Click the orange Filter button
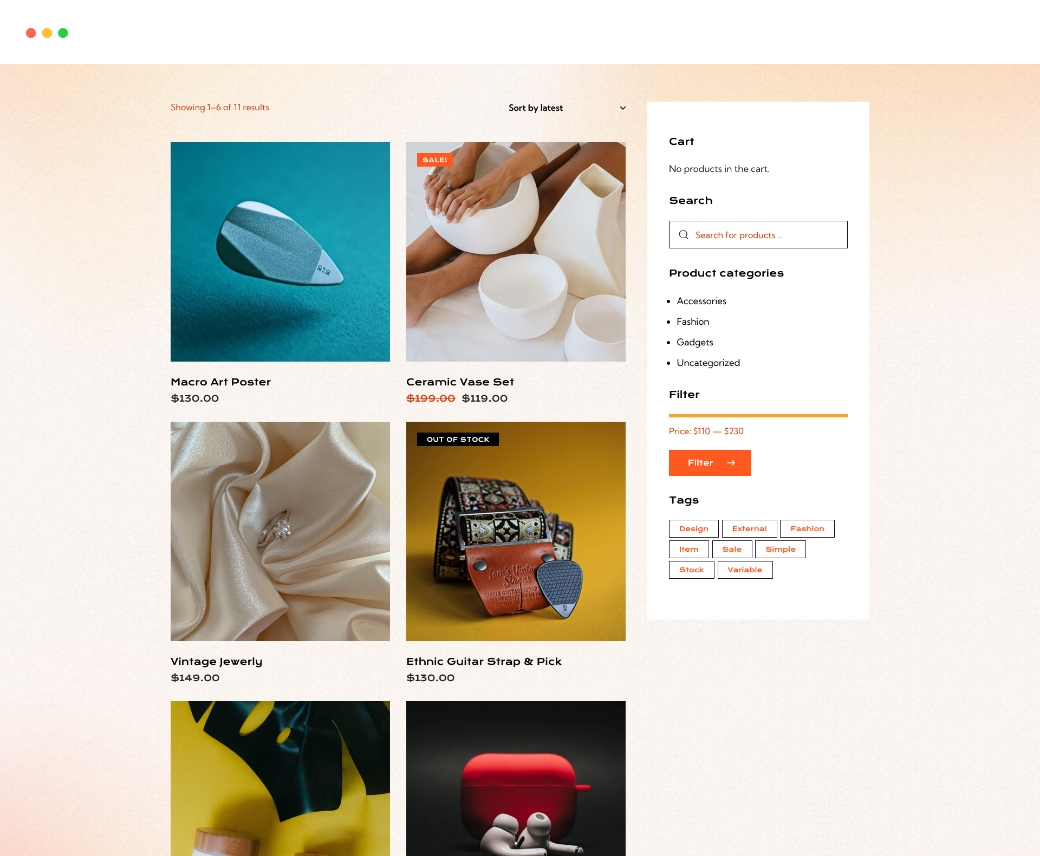 pyautogui.click(x=710, y=463)
